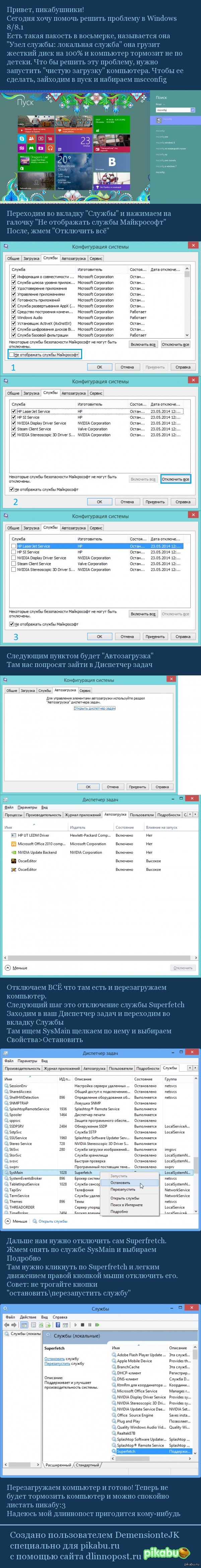The image size is (201, 1568).
Task: Switch to Расширенный tab in Services window
Action: pyautogui.click(x=58, y=1465)
